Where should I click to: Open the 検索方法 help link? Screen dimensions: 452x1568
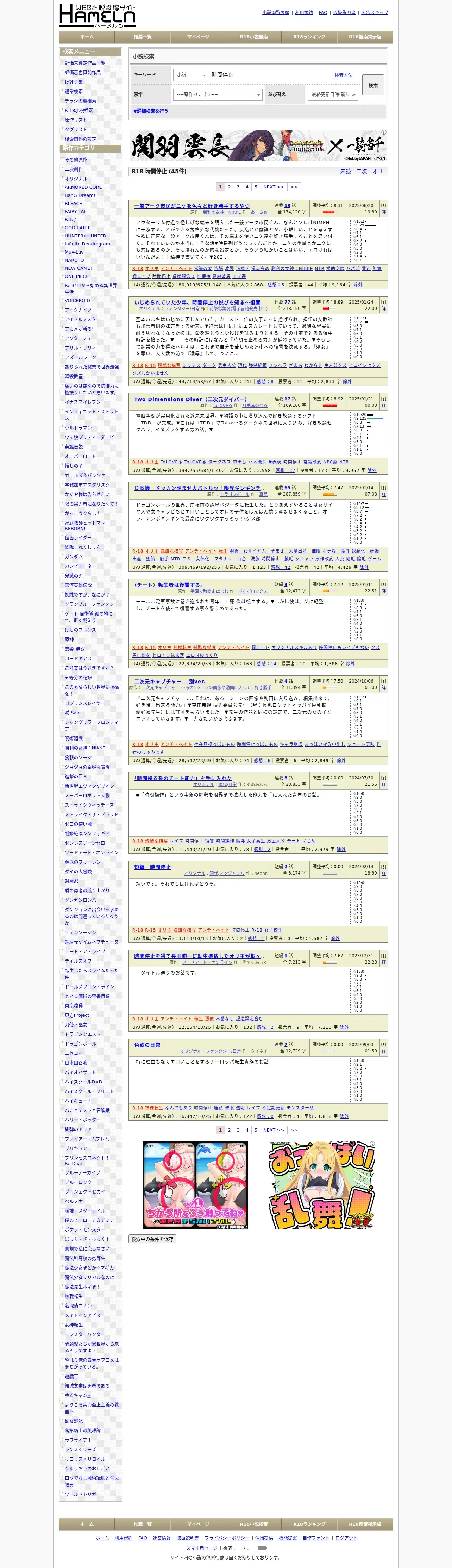343,75
